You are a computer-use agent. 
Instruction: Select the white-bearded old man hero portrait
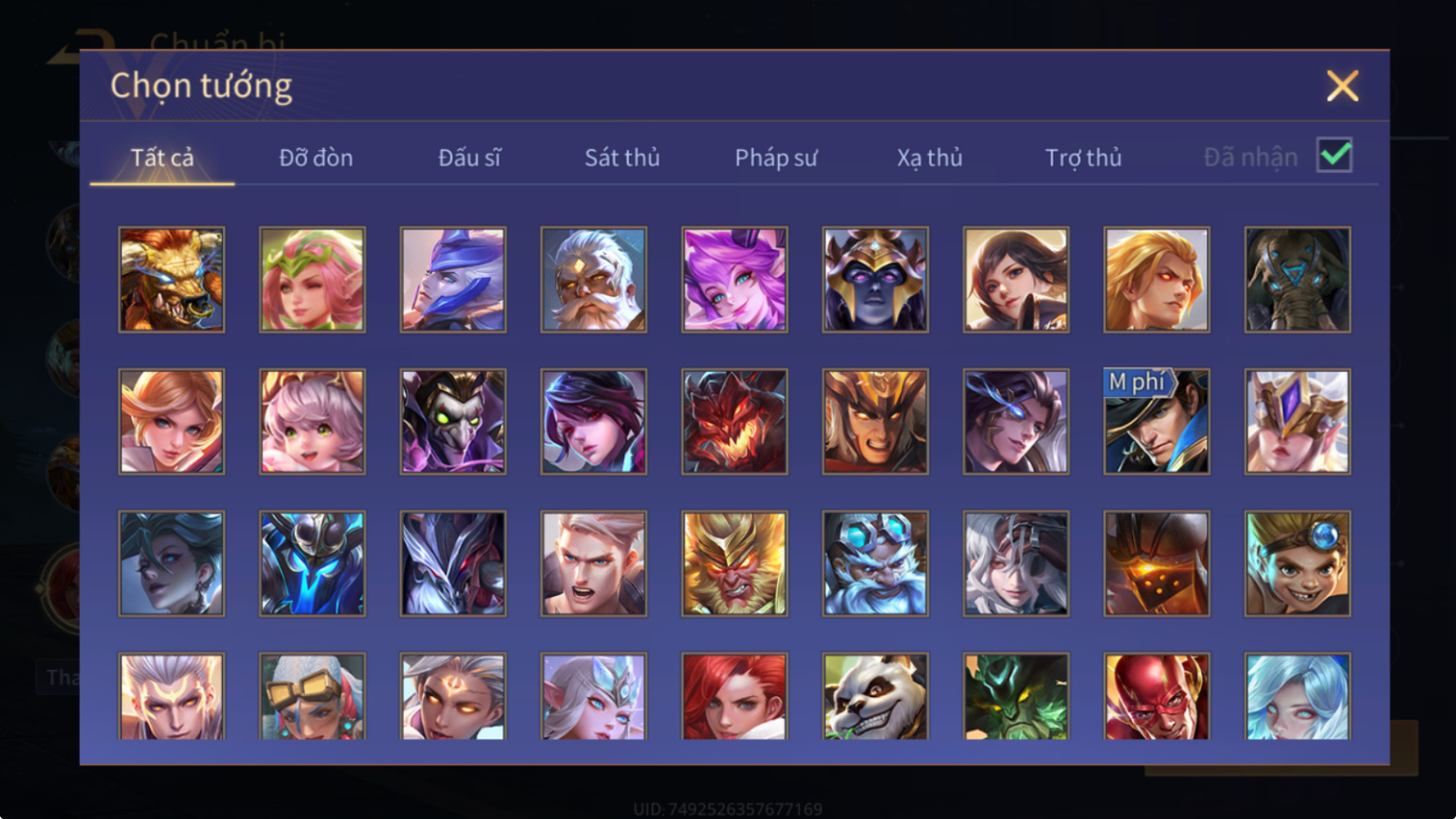[x=594, y=280]
